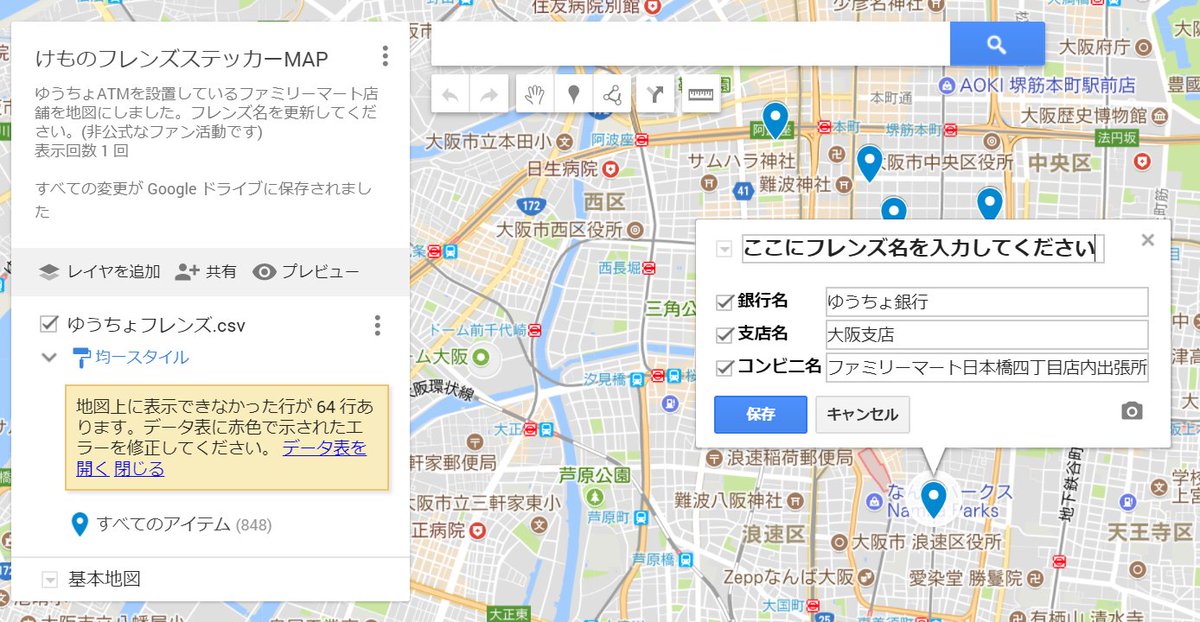Select the measure distances ruler tool
1200x622 pixels.
(700, 93)
